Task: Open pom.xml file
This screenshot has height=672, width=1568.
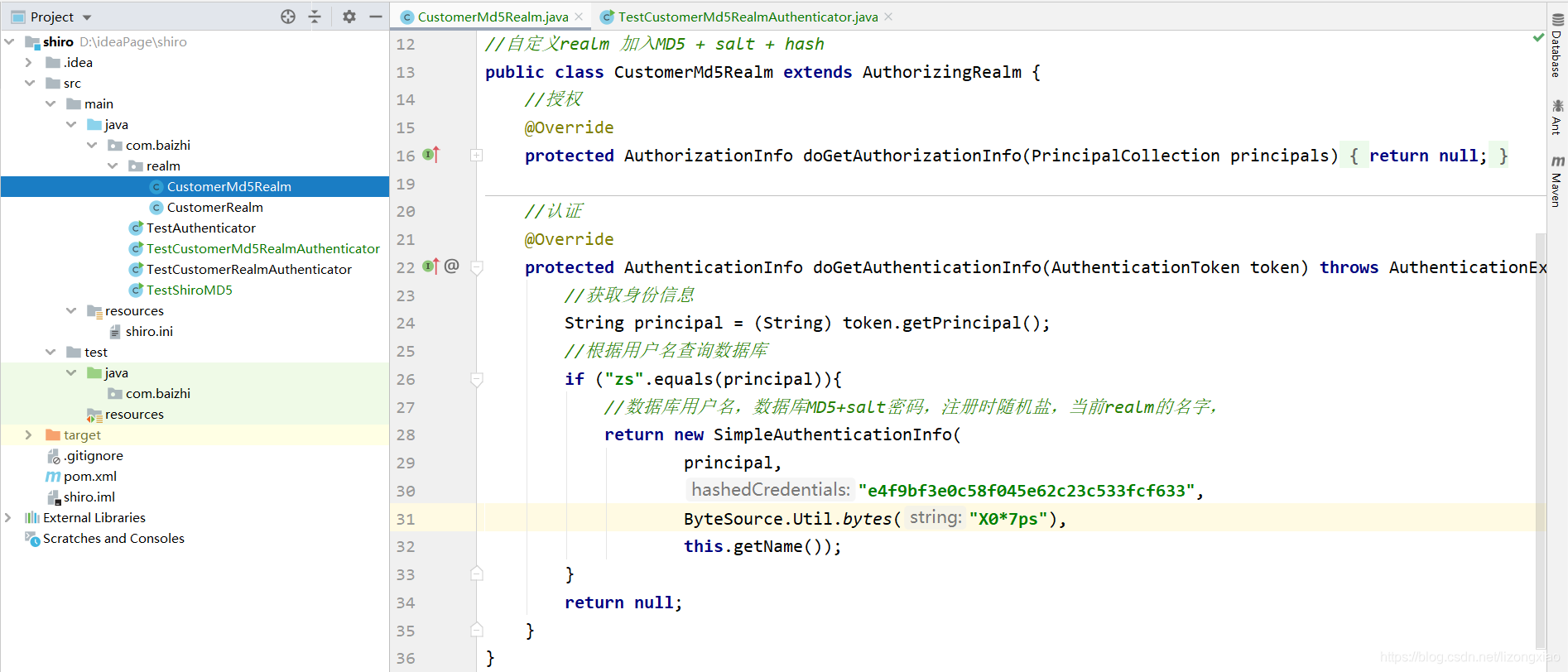Action: point(89,476)
